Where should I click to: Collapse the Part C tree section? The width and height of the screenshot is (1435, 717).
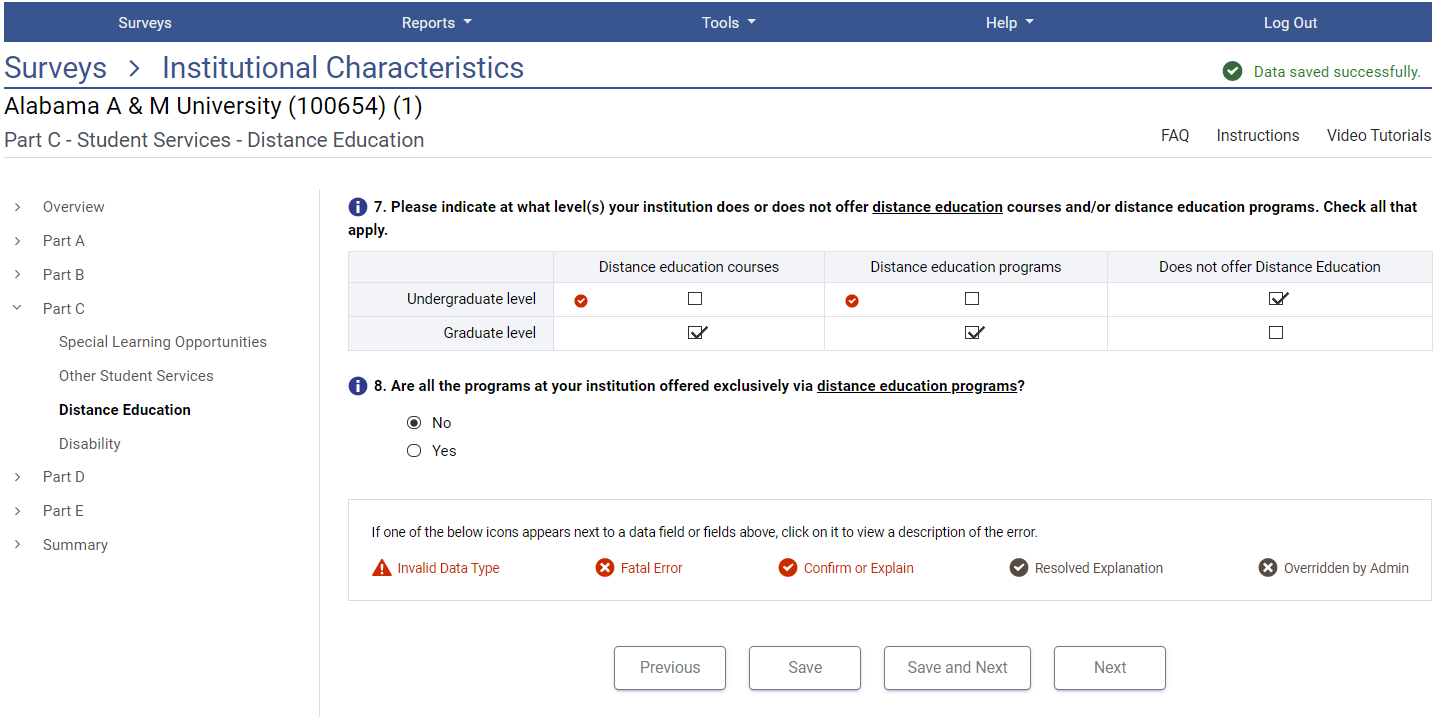(x=17, y=308)
